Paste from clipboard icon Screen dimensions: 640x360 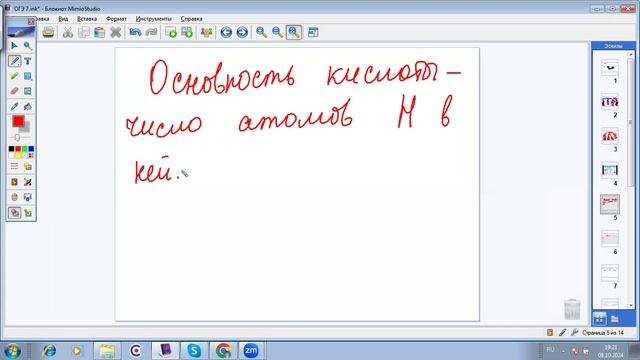(100, 32)
